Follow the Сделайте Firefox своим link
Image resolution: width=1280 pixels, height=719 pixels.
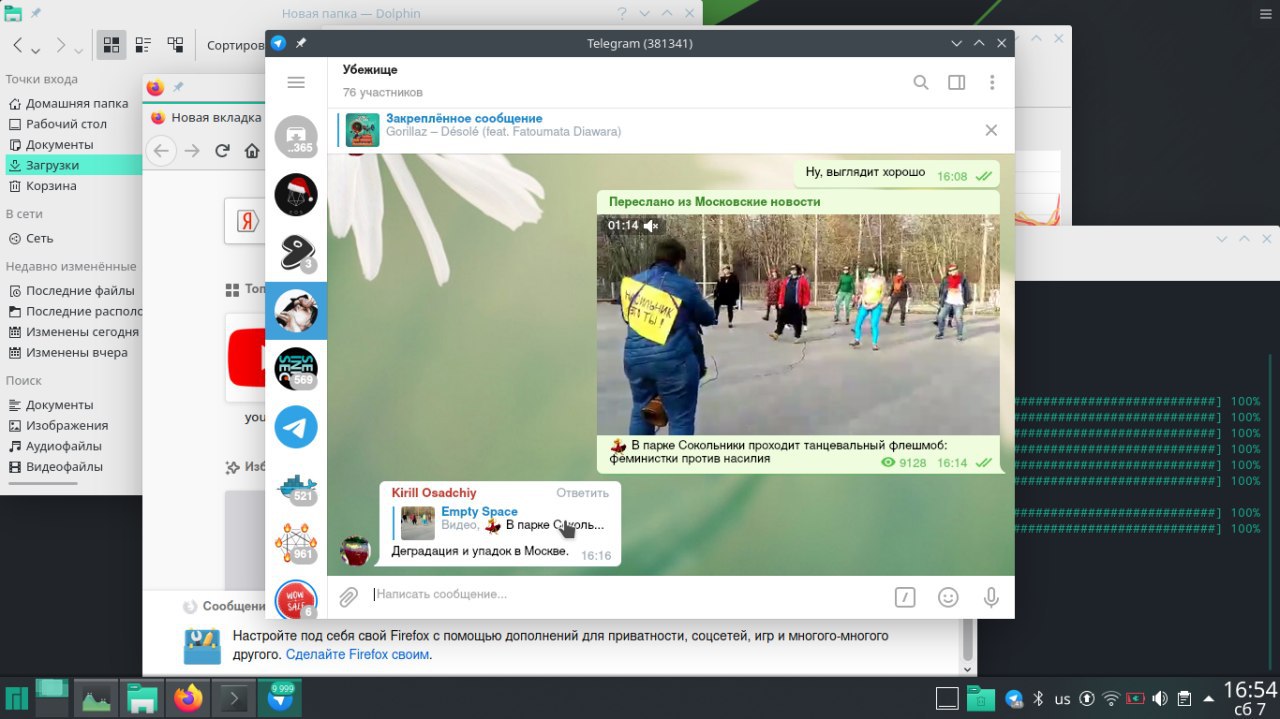coord(358,655)
